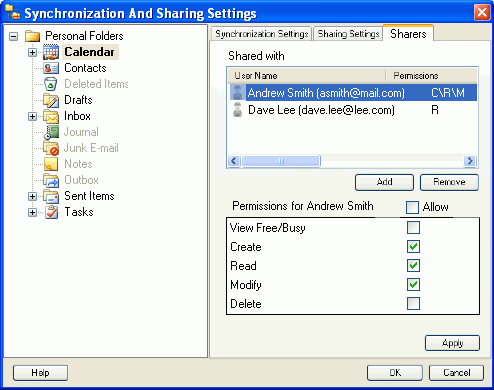Select the Deleted Items folder label

96,84
